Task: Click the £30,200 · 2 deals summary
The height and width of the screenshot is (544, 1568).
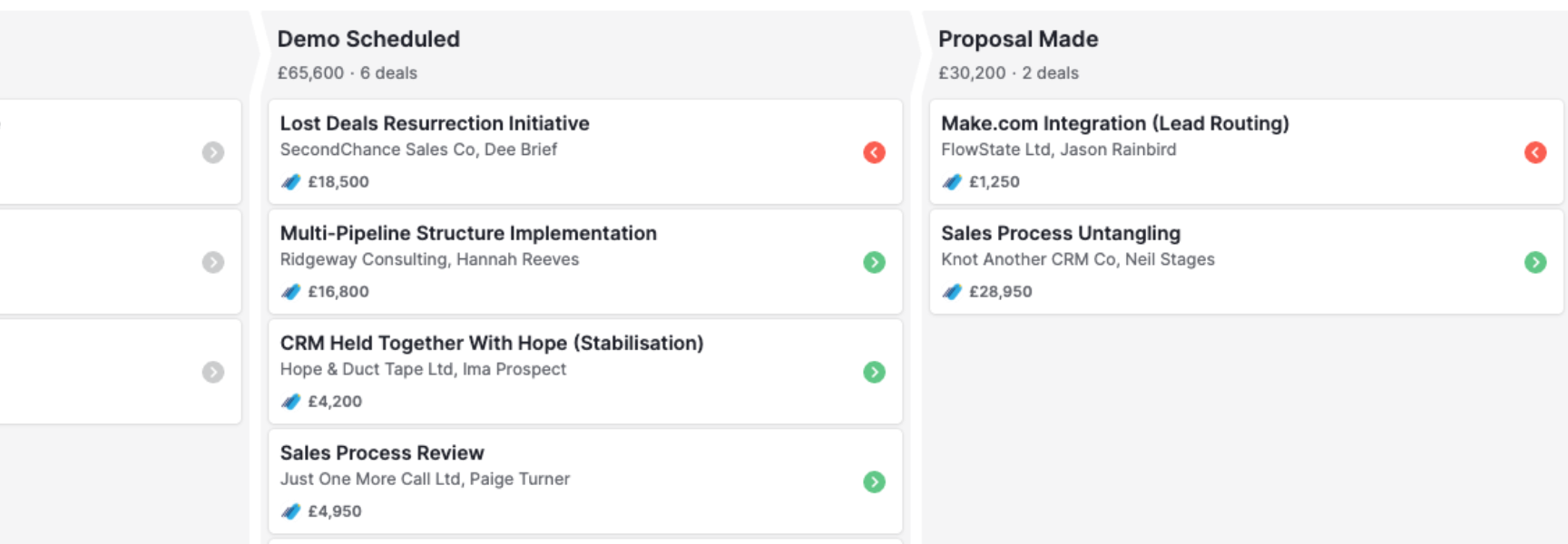Action: [x=1008, y=73]
